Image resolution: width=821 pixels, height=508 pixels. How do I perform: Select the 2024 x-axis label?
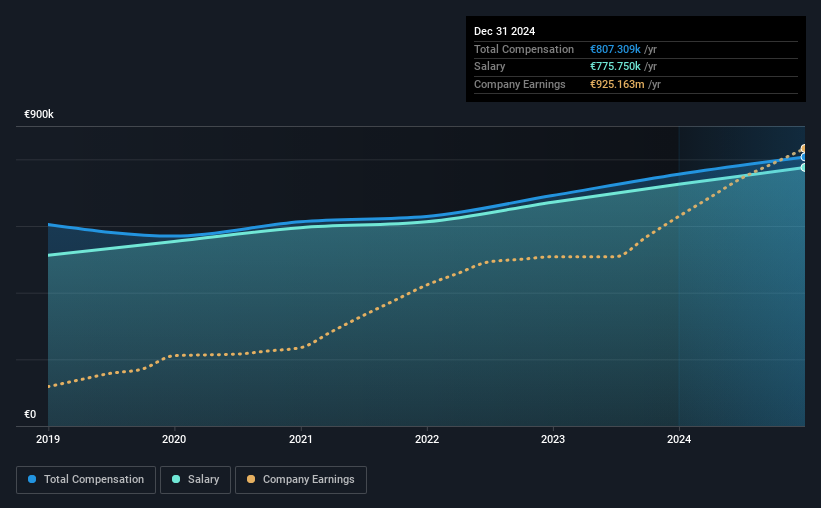[x=679, y=439]
